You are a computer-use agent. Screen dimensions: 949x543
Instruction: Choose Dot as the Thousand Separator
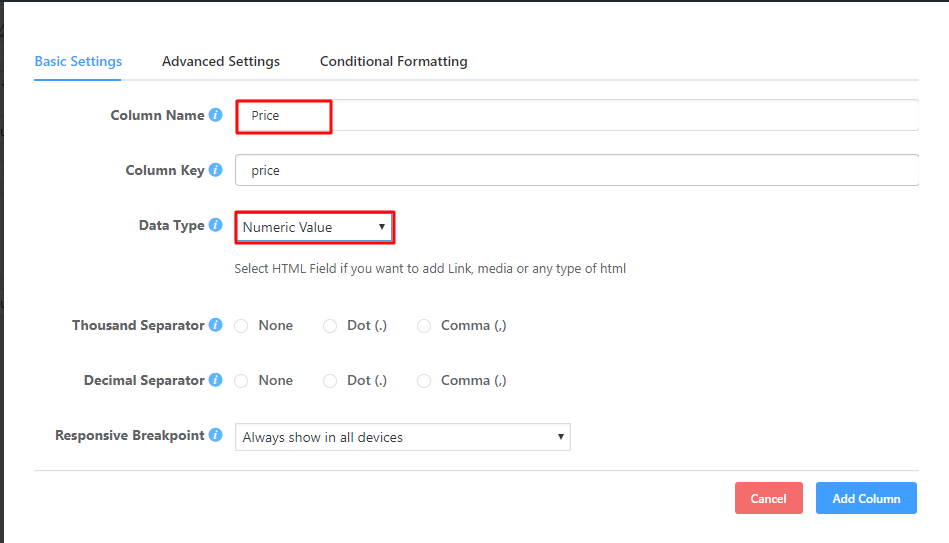point(330,326)
